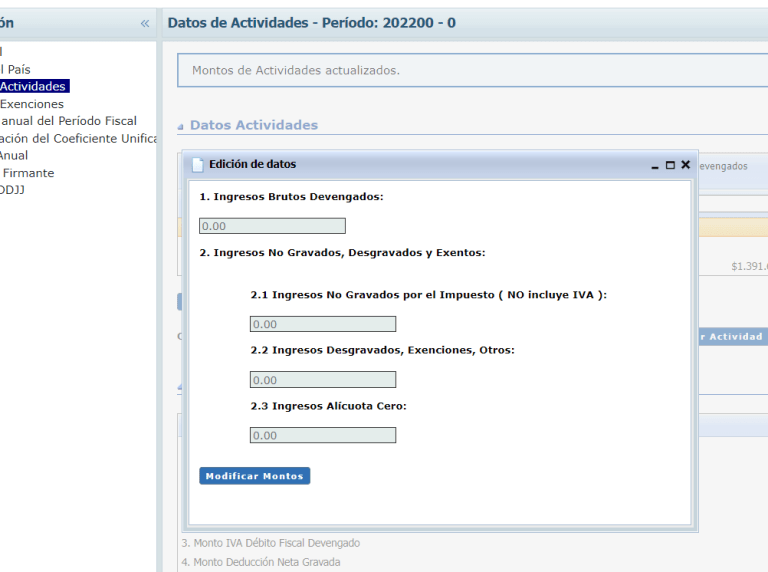This screenshot has width=768, height=572.
Task: Minimize the Edición de datos dialog
Action: pyautogui.click(x=655, y=165)
